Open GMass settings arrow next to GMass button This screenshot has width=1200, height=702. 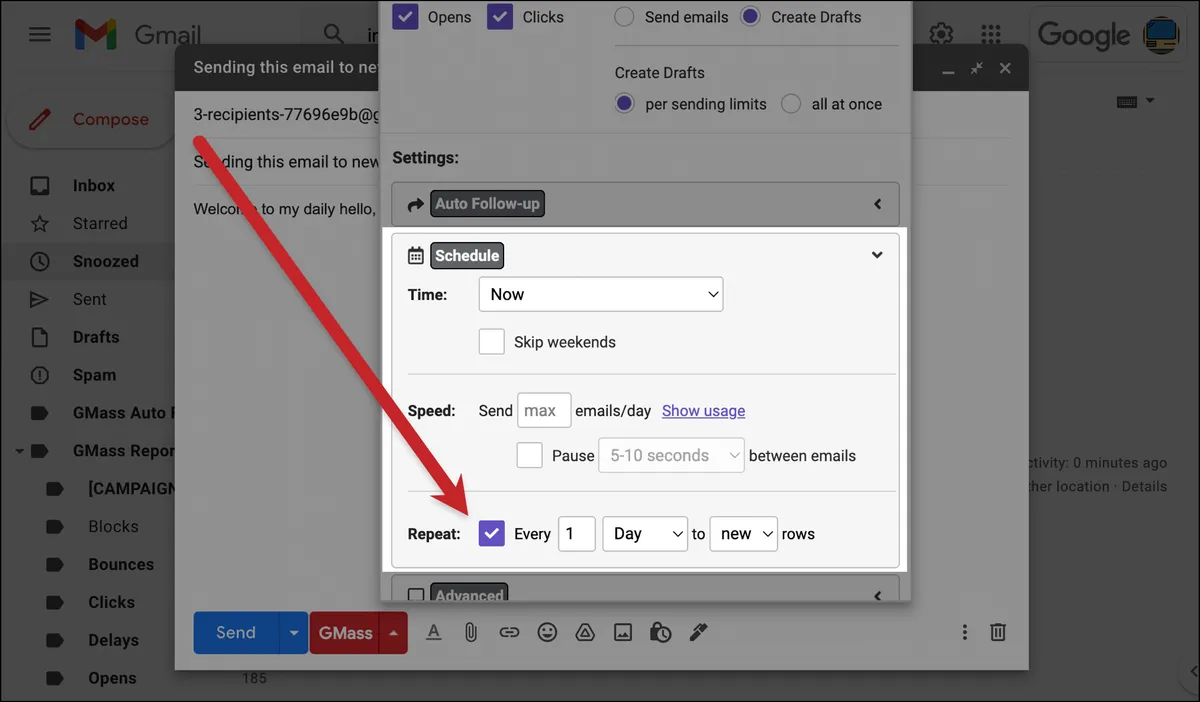[x=394, y=633]
